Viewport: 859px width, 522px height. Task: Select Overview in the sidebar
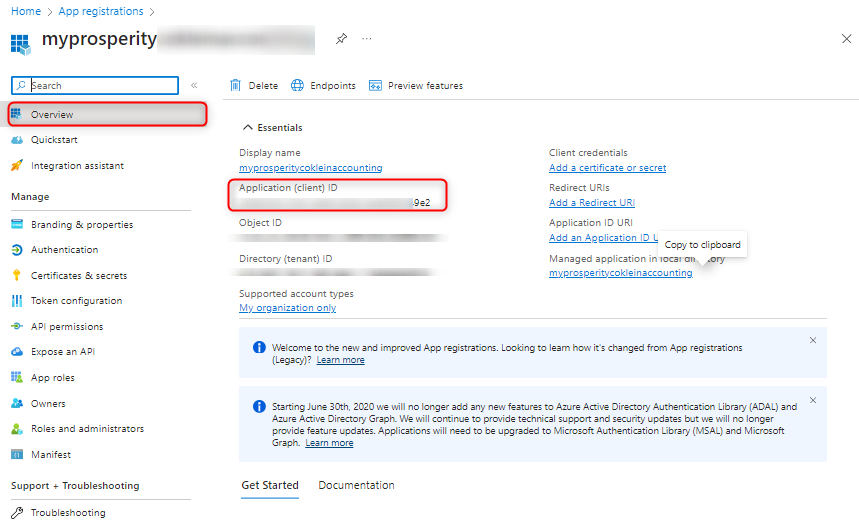[107, 114]
